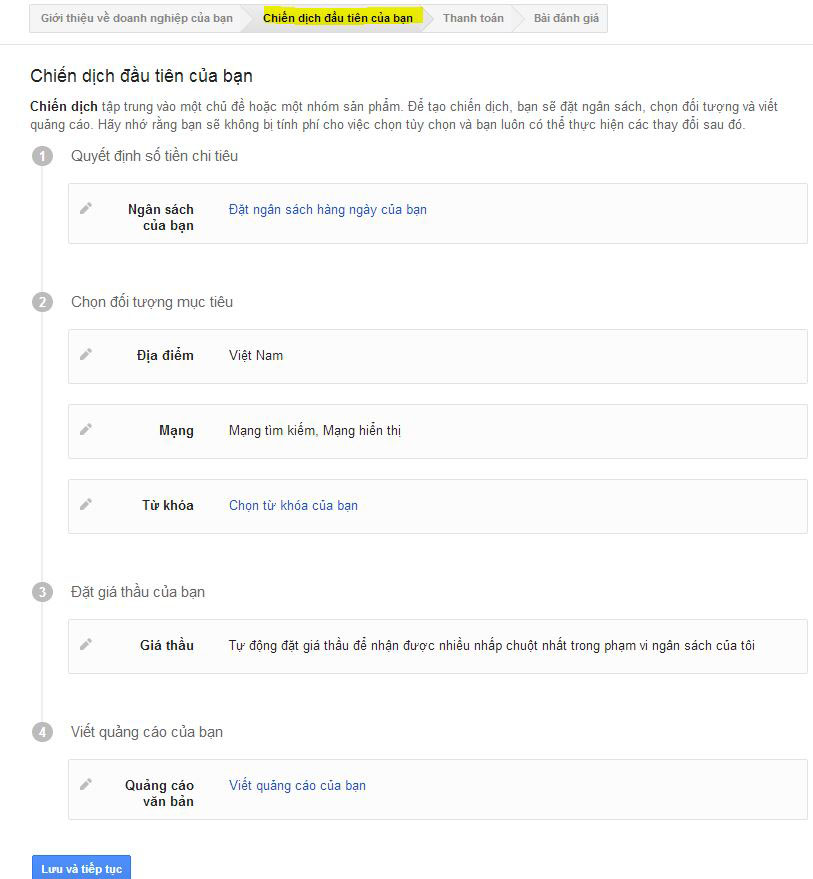The image size is (813, 879).
Task: Click the pencil icon next to Giá thầu
Action: [x=86, y=644]
